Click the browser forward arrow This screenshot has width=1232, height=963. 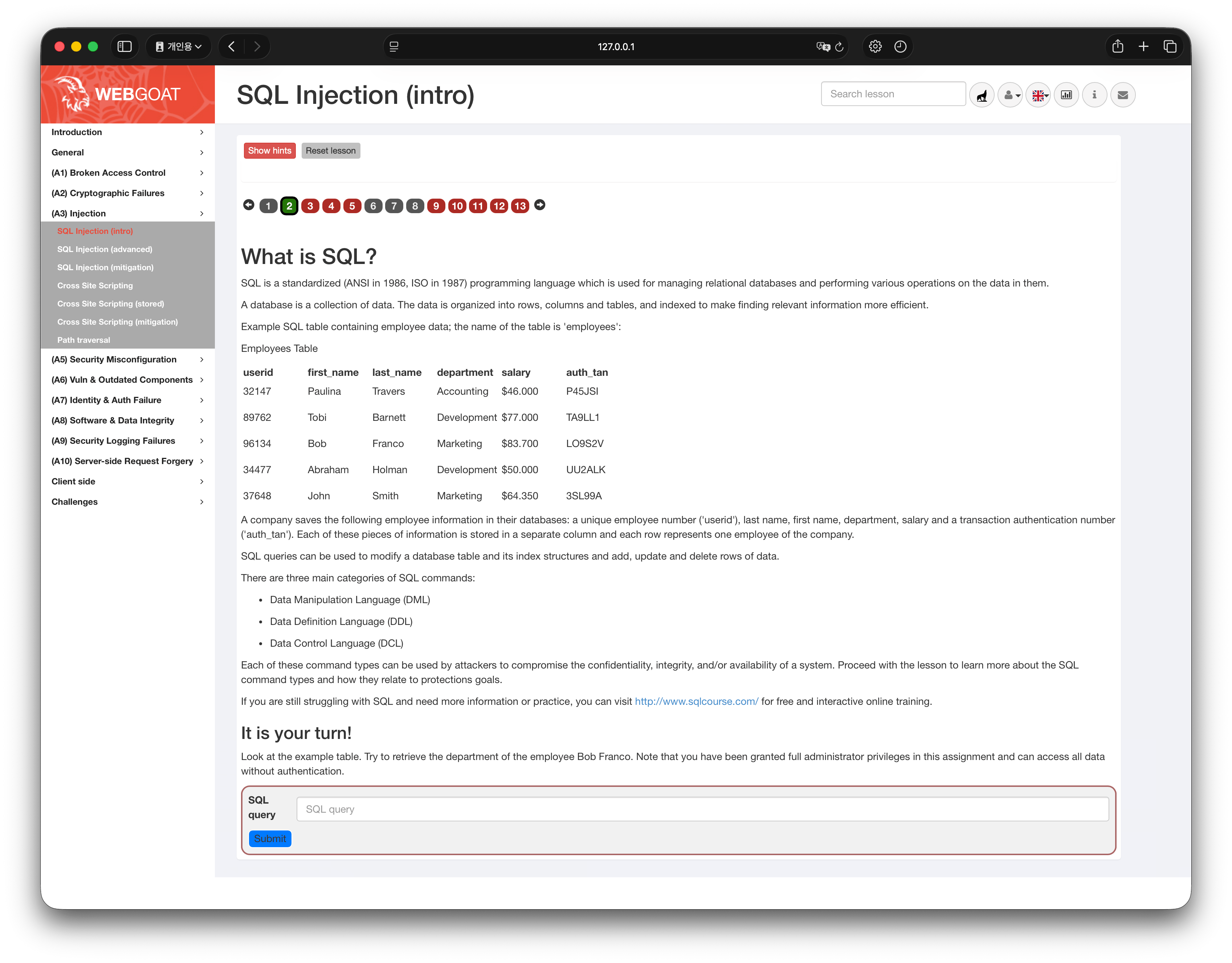(257, 46)
